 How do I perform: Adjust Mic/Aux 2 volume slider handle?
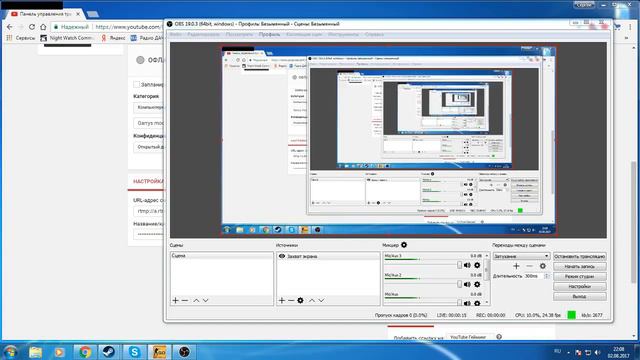tap(460, 284)
